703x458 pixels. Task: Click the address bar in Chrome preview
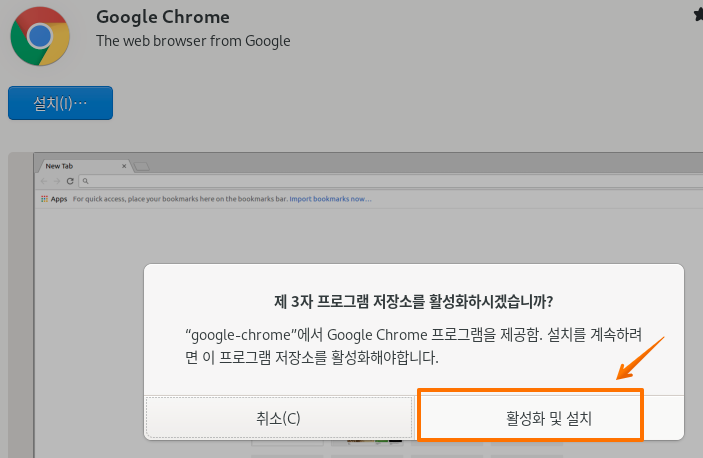click(x=391, y=181)
